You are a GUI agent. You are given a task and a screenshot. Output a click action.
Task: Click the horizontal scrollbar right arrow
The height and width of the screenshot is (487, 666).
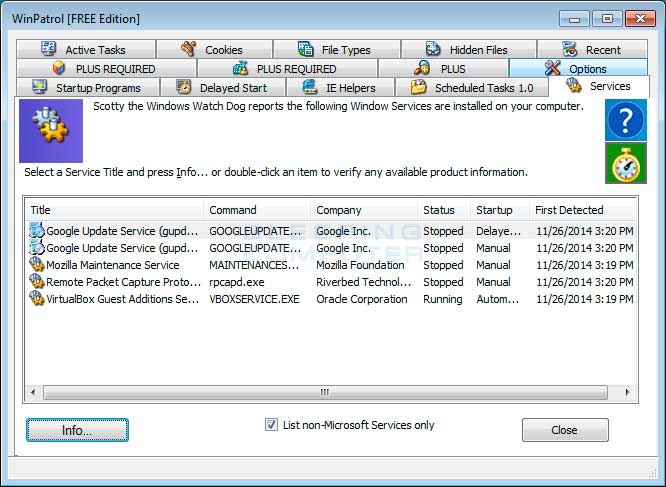point(627,392)
